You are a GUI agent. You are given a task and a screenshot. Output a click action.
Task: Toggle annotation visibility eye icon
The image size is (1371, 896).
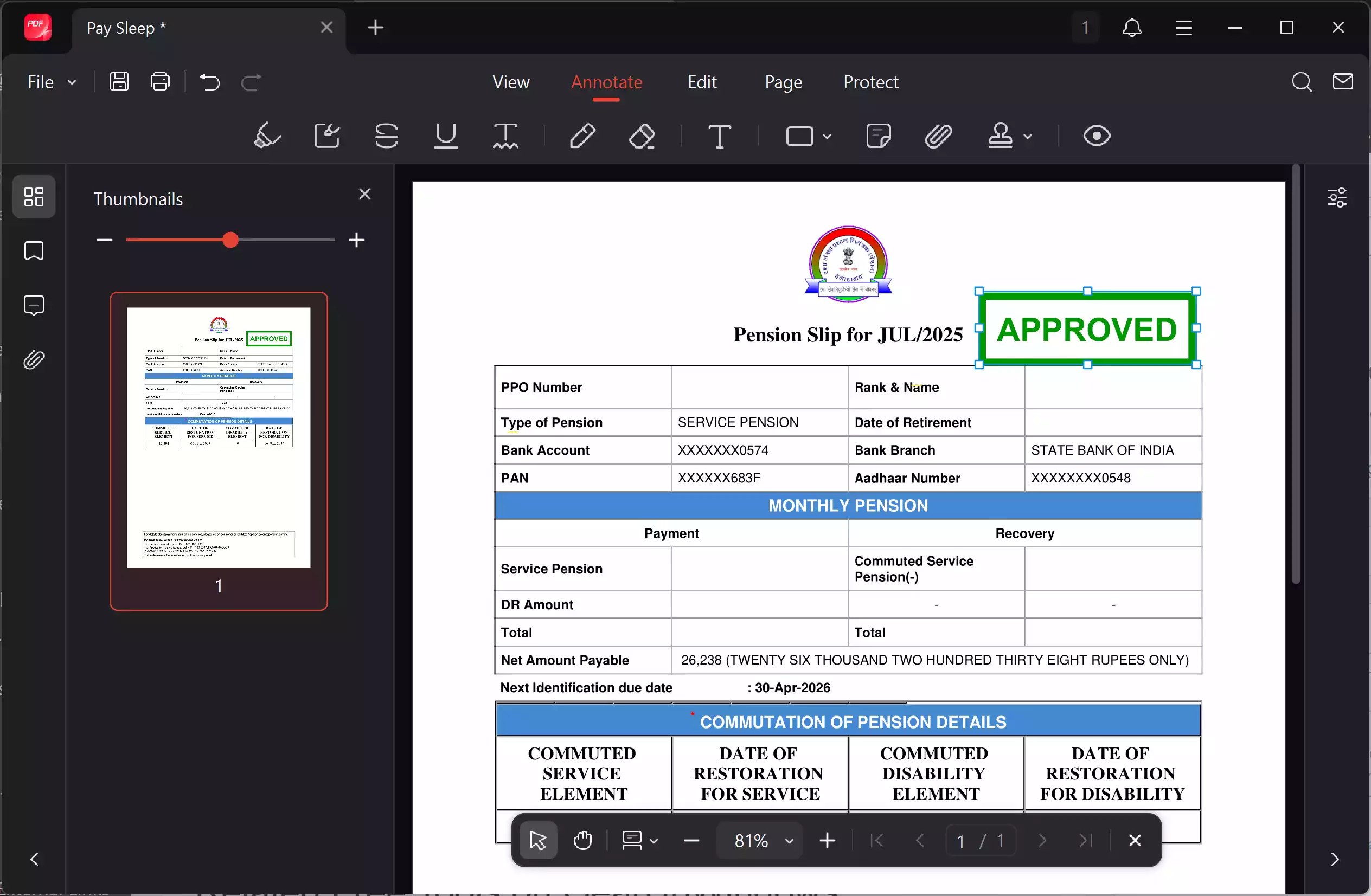pyautogui.click(x=1096, y=137)
